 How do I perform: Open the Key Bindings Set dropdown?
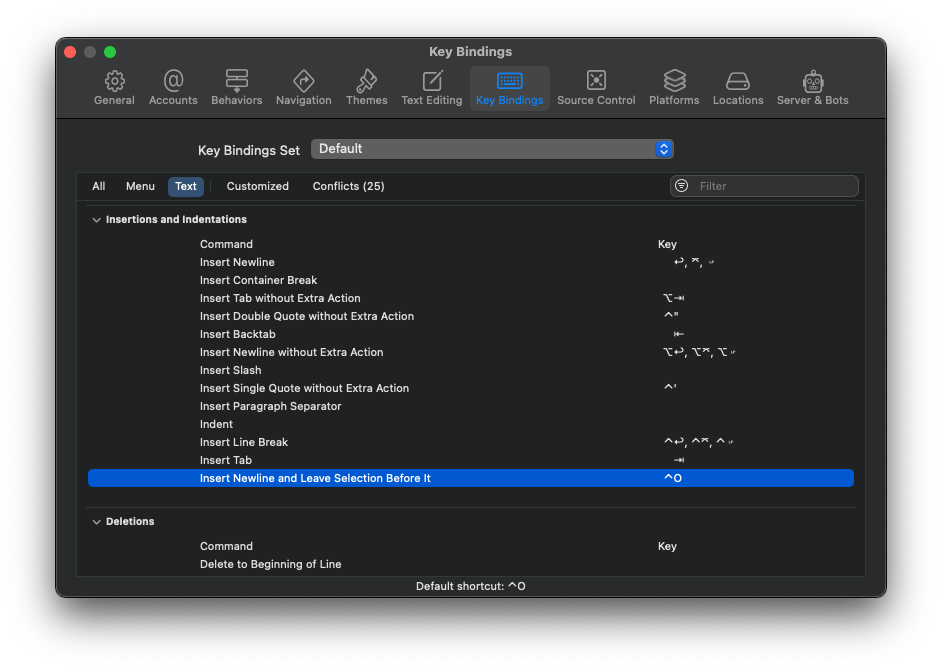coord(492,148)
